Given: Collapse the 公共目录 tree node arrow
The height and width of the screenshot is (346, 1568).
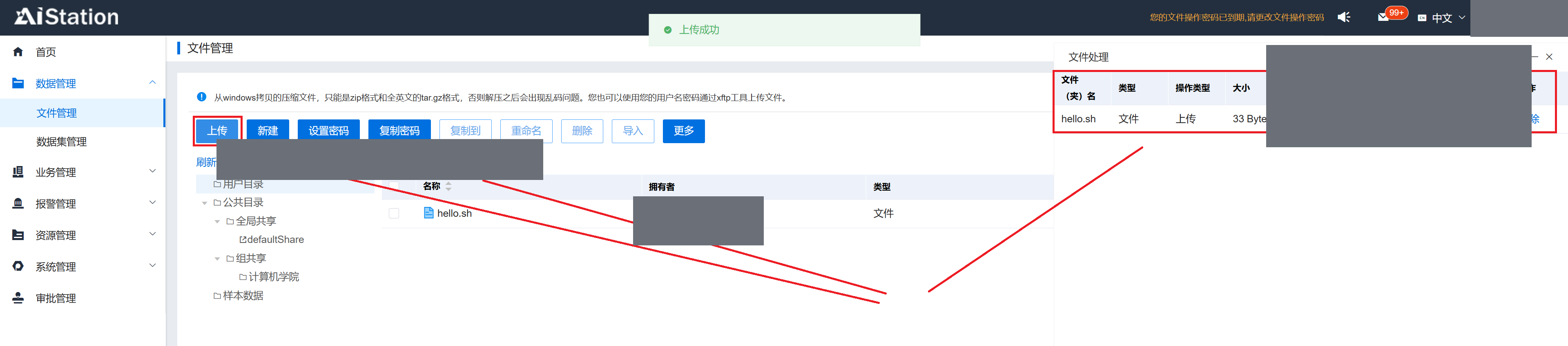Looking at the screenshot, I should point(205,203).
